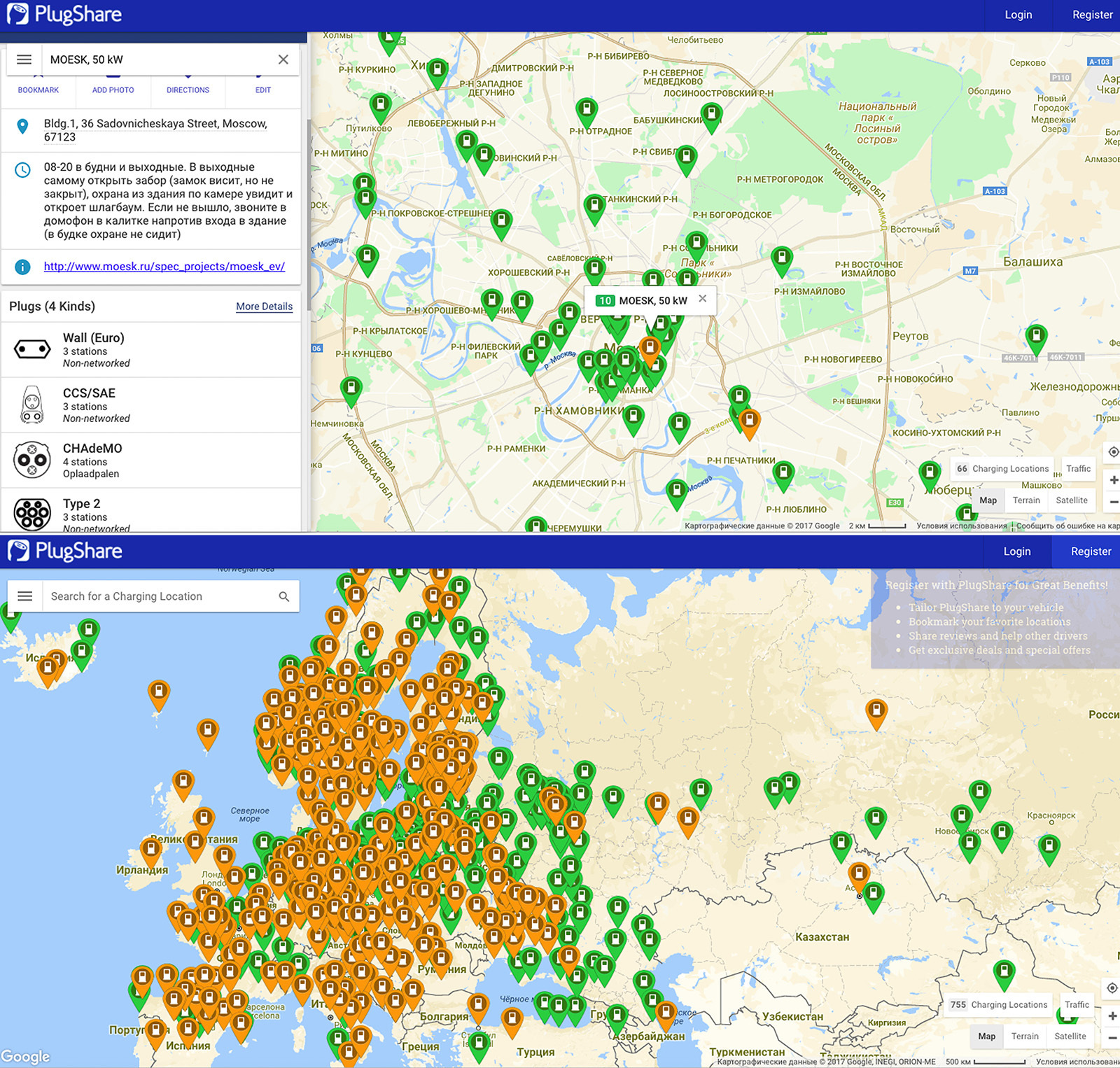Click Login in the top header
1120x1068 pixels.
point(1018,15)
